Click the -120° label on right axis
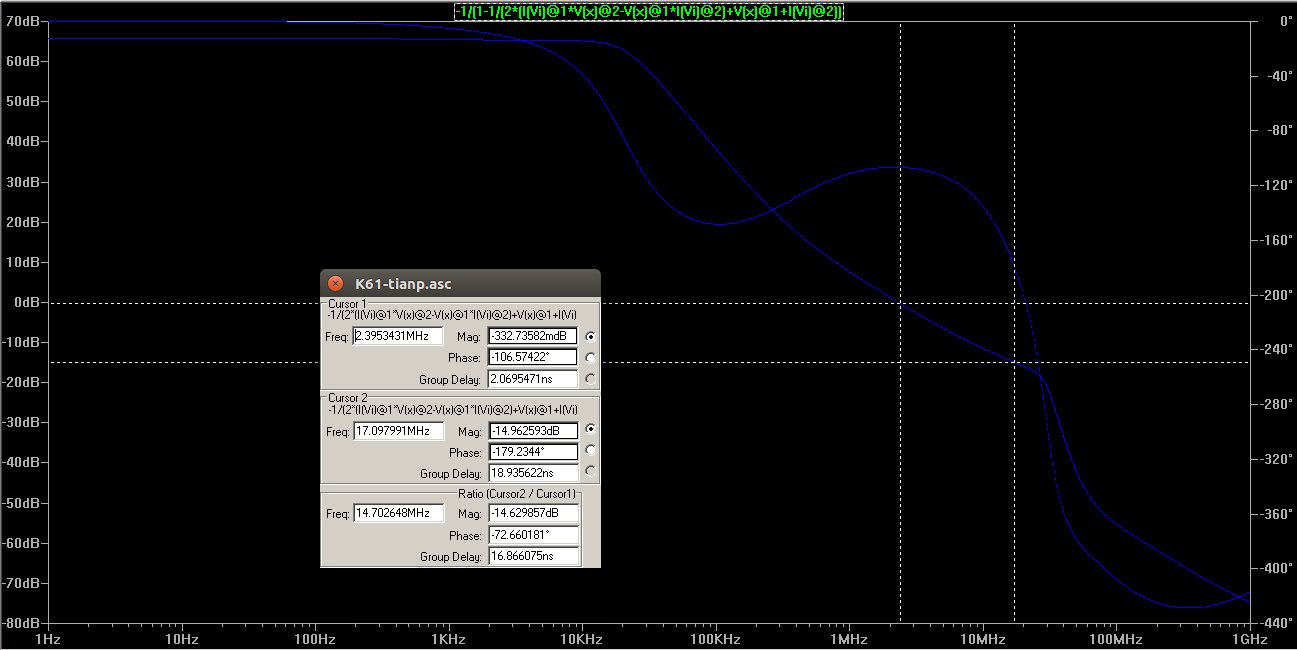 coord(1274,185)
